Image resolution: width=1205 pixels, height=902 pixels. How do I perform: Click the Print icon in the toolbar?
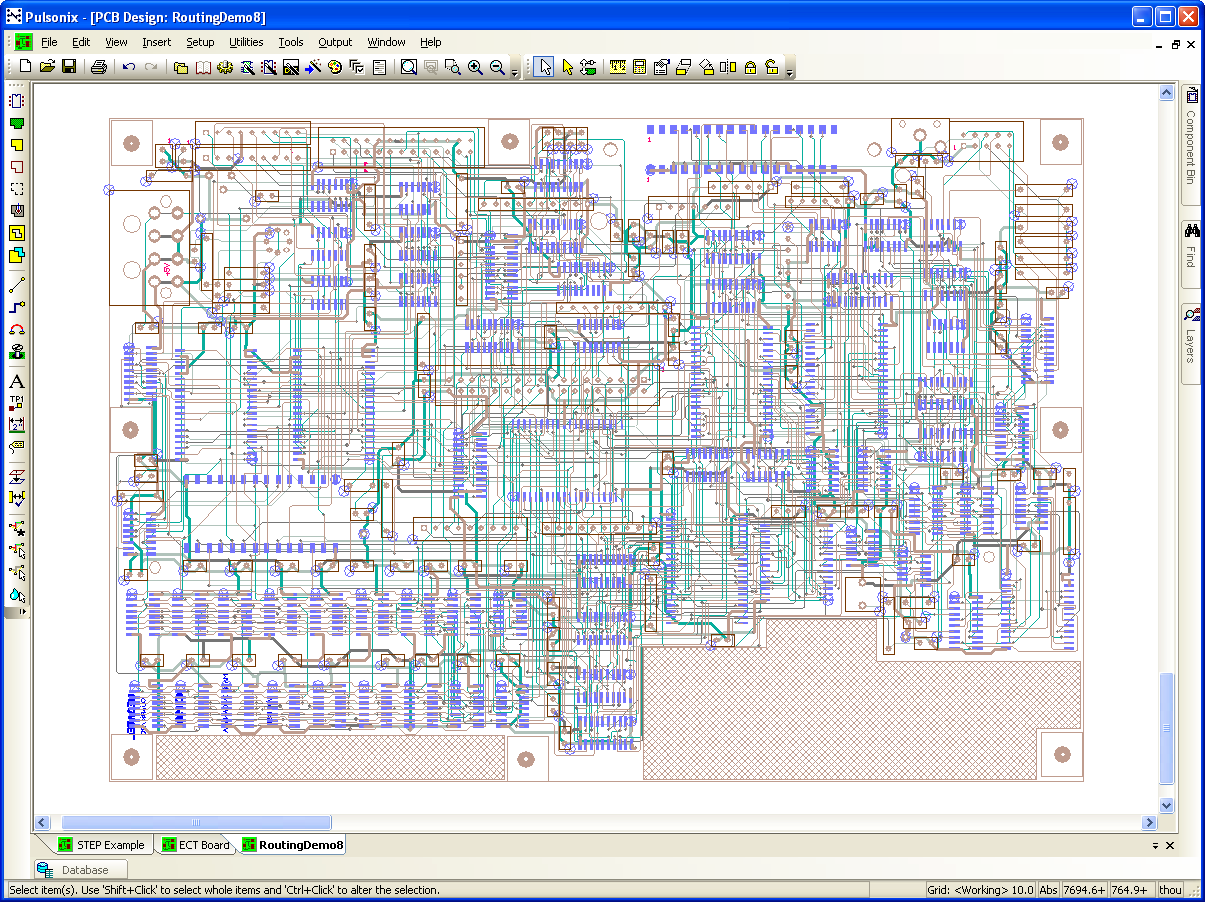[98, 67]
